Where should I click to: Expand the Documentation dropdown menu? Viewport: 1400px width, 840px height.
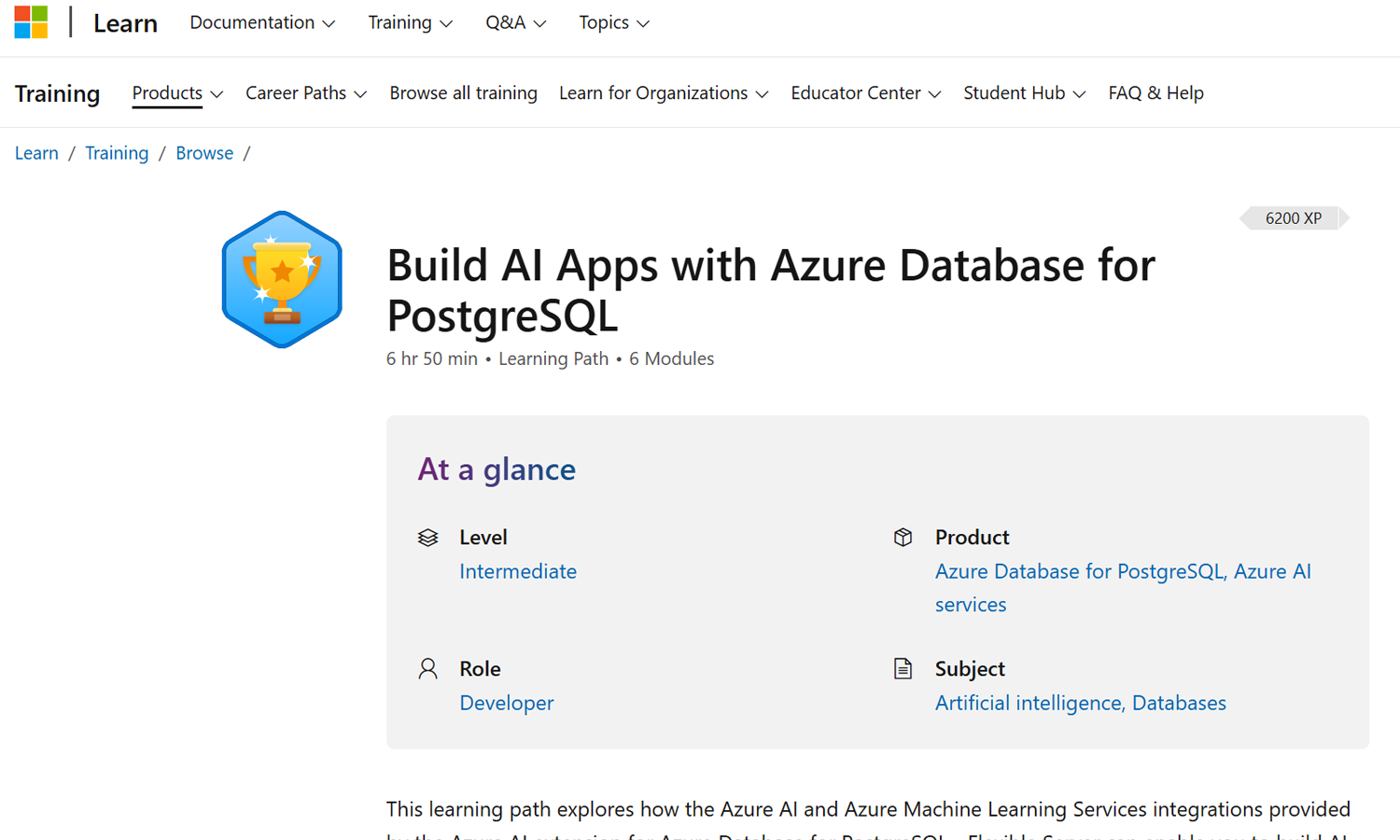click(261, 22)
